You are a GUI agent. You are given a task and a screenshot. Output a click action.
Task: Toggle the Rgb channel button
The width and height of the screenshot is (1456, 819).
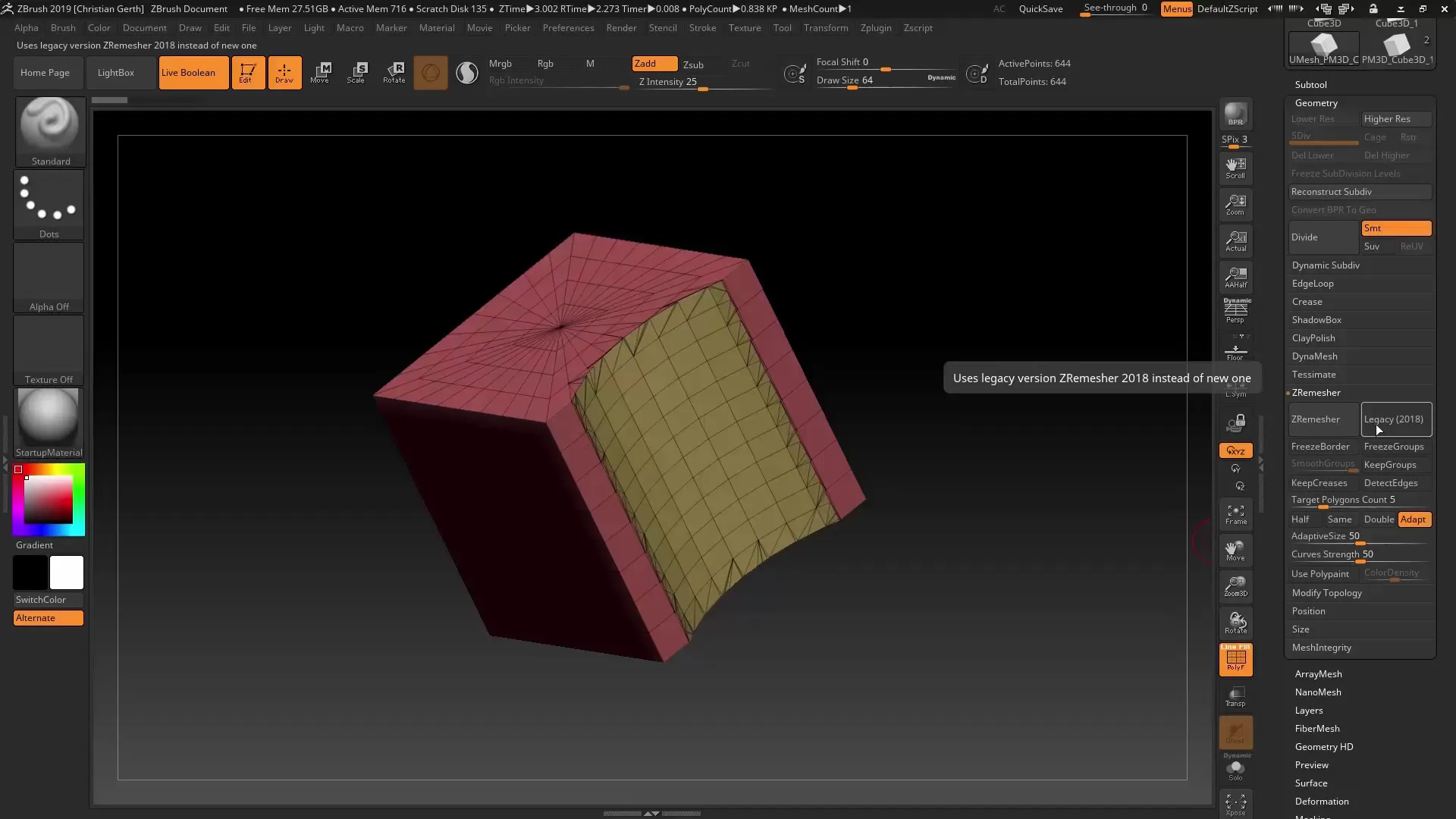pos(545,64)
